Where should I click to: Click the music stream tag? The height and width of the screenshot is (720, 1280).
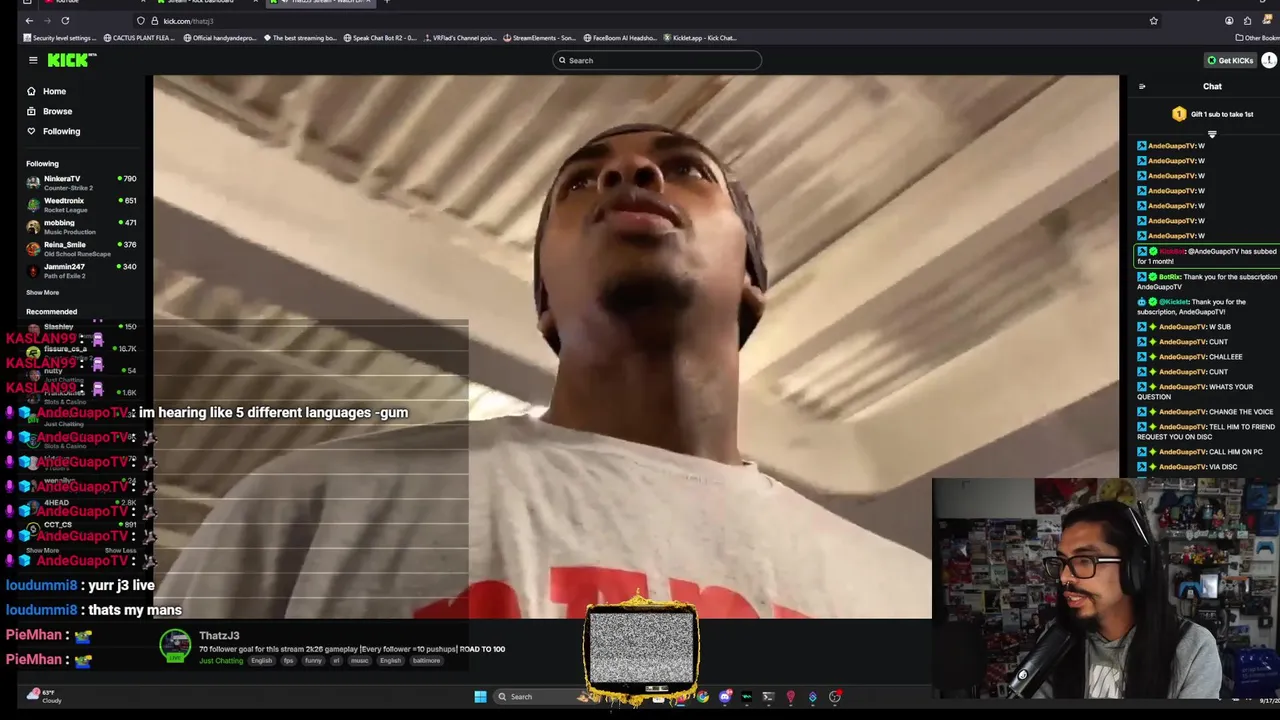359,661
